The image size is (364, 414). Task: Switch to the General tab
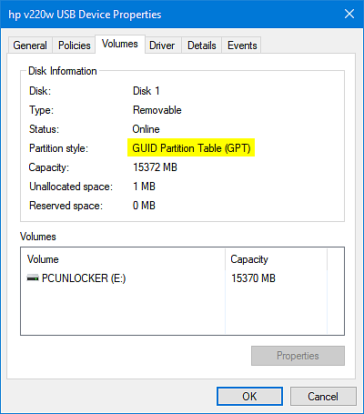click(30, 45)
